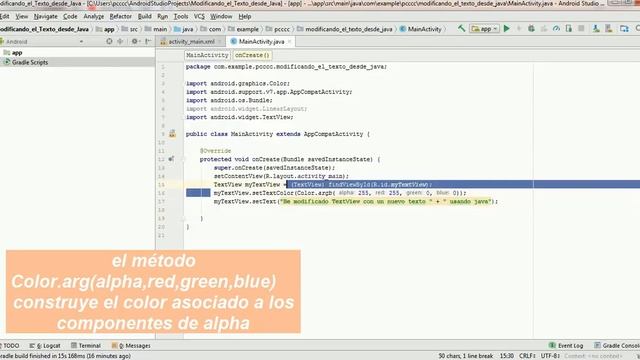
Task: Click the MainActivity structure breadcrumb
Action: 207,55
